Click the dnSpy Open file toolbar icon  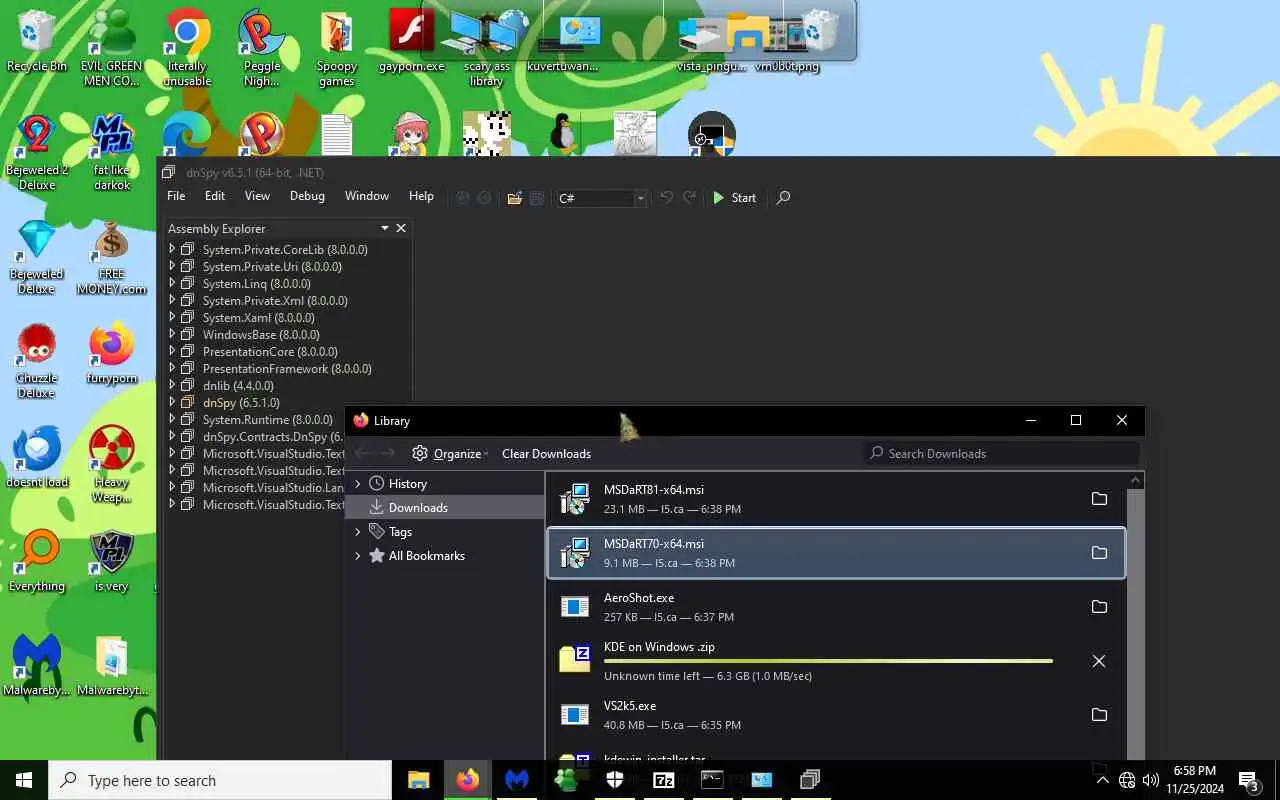pyautogui.click(x=514, y=198)
